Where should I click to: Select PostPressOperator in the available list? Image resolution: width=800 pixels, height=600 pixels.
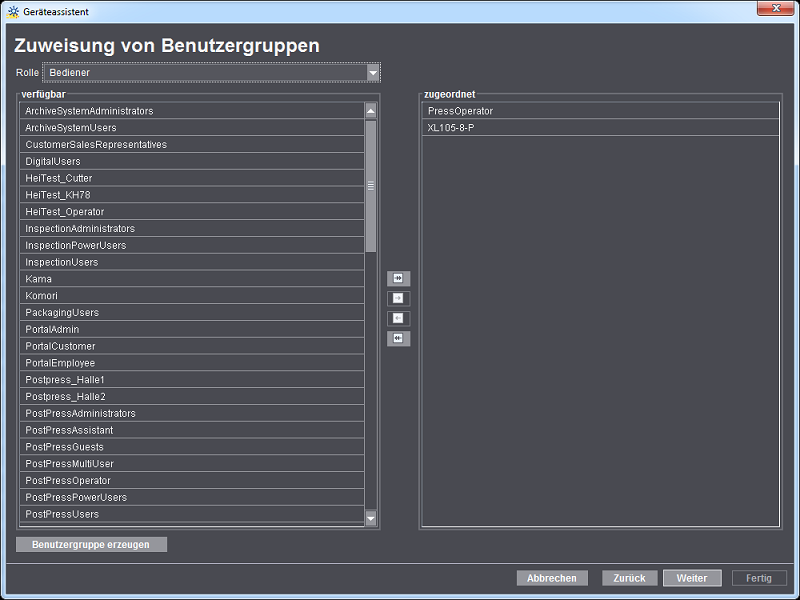click(x=190, y=481)
